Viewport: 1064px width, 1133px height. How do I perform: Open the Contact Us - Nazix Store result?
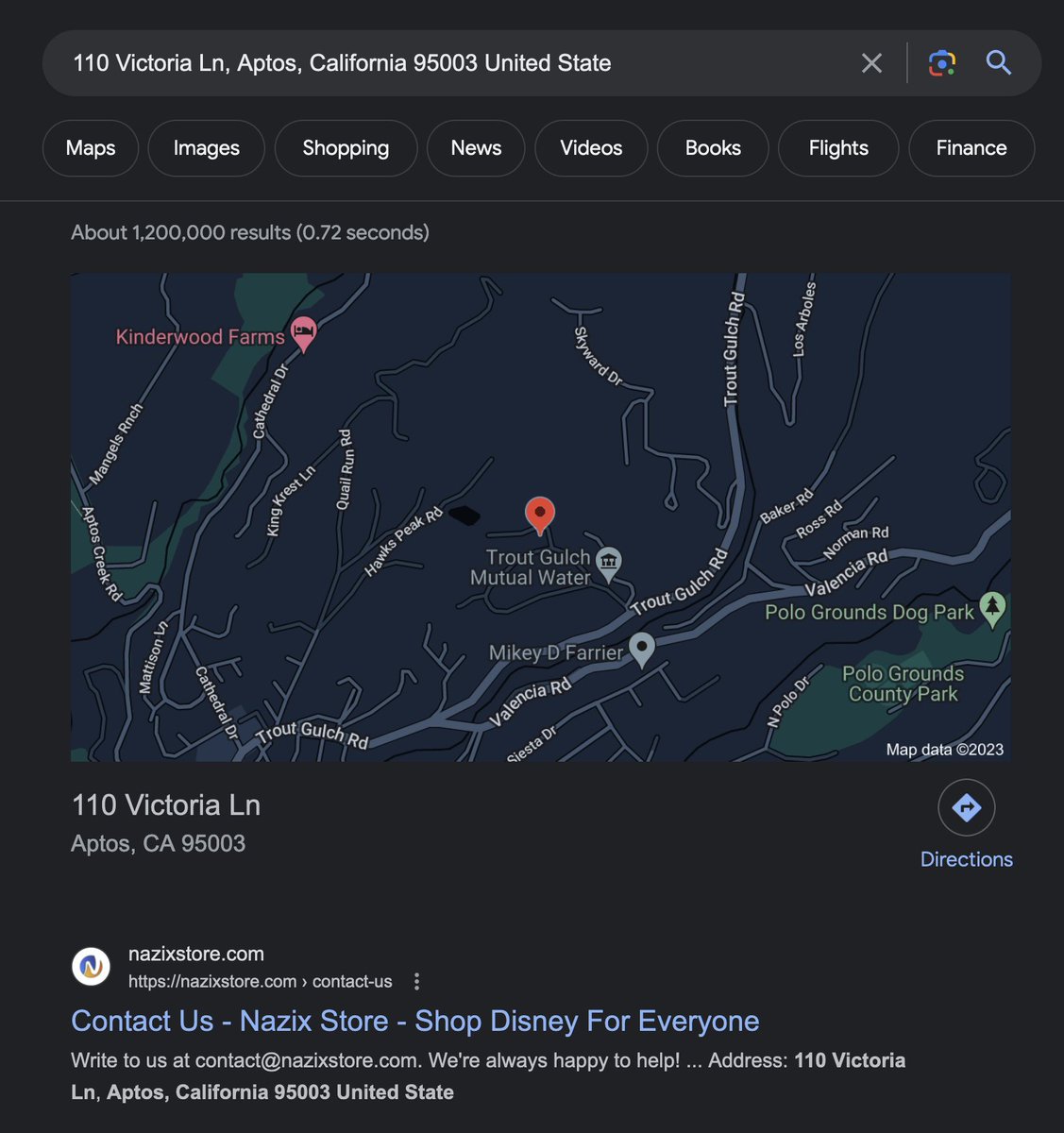coord(415,1021)
